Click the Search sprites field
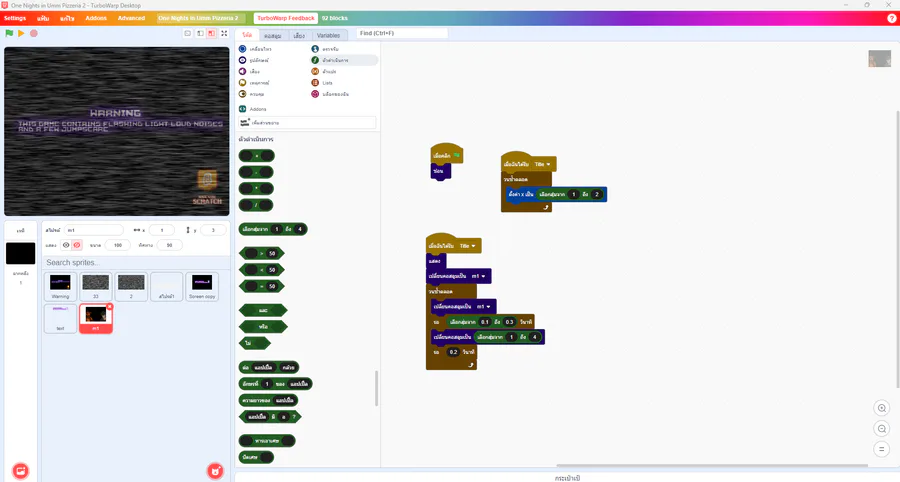Image resolution: width=900 pixels, height=482 pixels. tap(136, 262)
